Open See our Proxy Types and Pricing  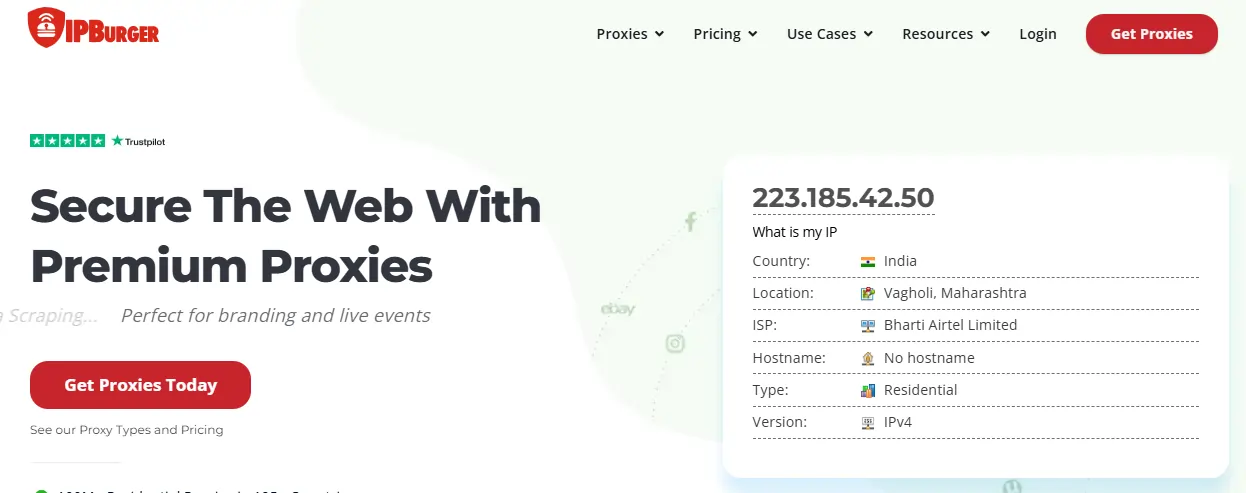(x=127, y=430)
